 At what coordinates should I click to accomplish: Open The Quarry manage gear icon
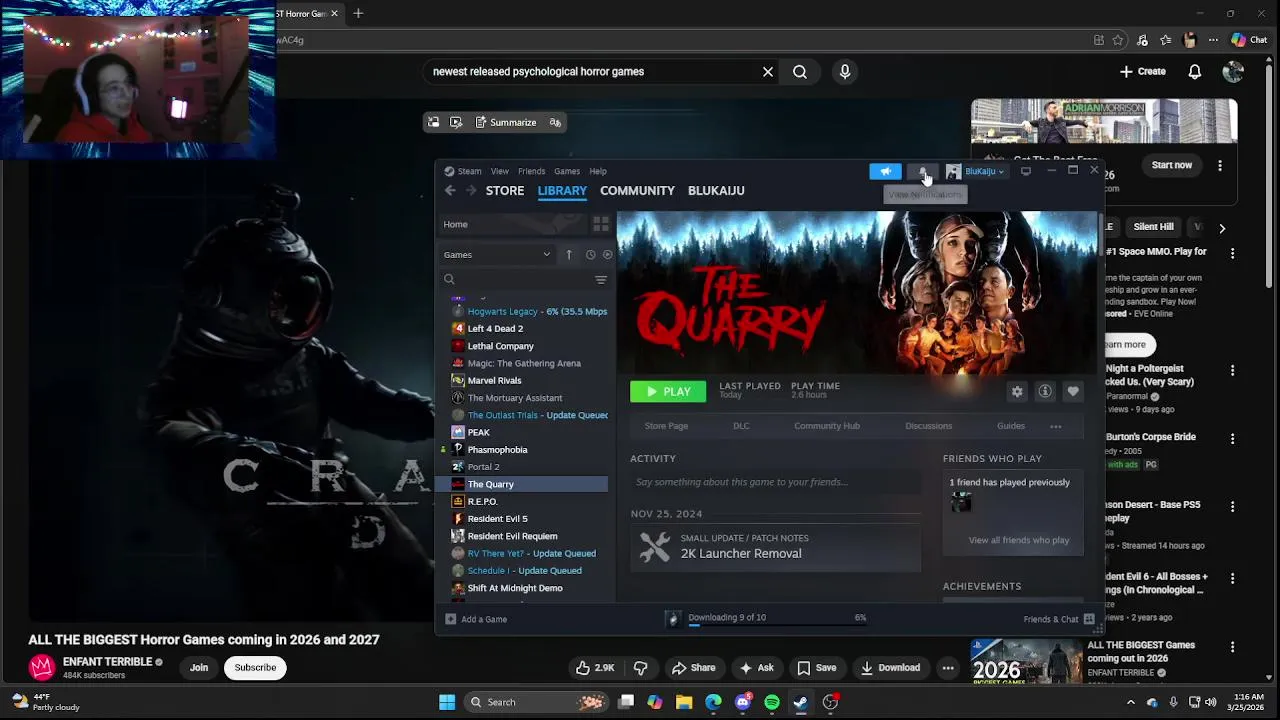(1017, 392)
